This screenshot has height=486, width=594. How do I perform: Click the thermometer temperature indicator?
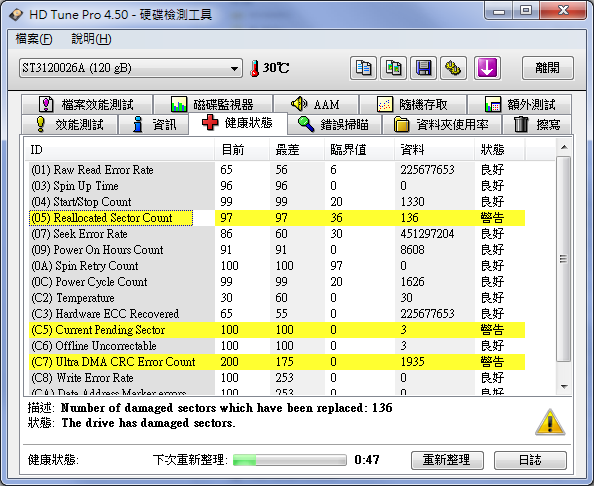coord(255,68)
